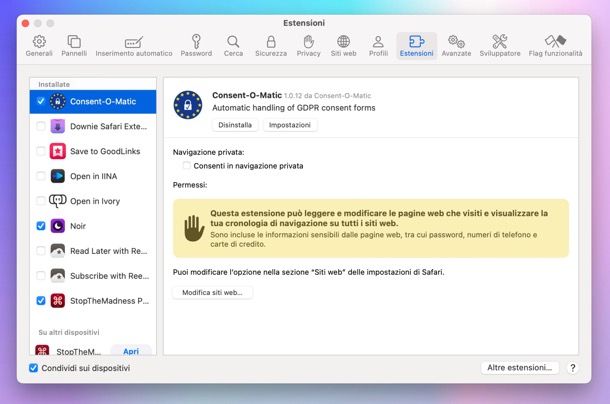Screen dimensions: 610x404
Task: Click the Read Later with Reeder icon
Action: (x=58, y=251)
